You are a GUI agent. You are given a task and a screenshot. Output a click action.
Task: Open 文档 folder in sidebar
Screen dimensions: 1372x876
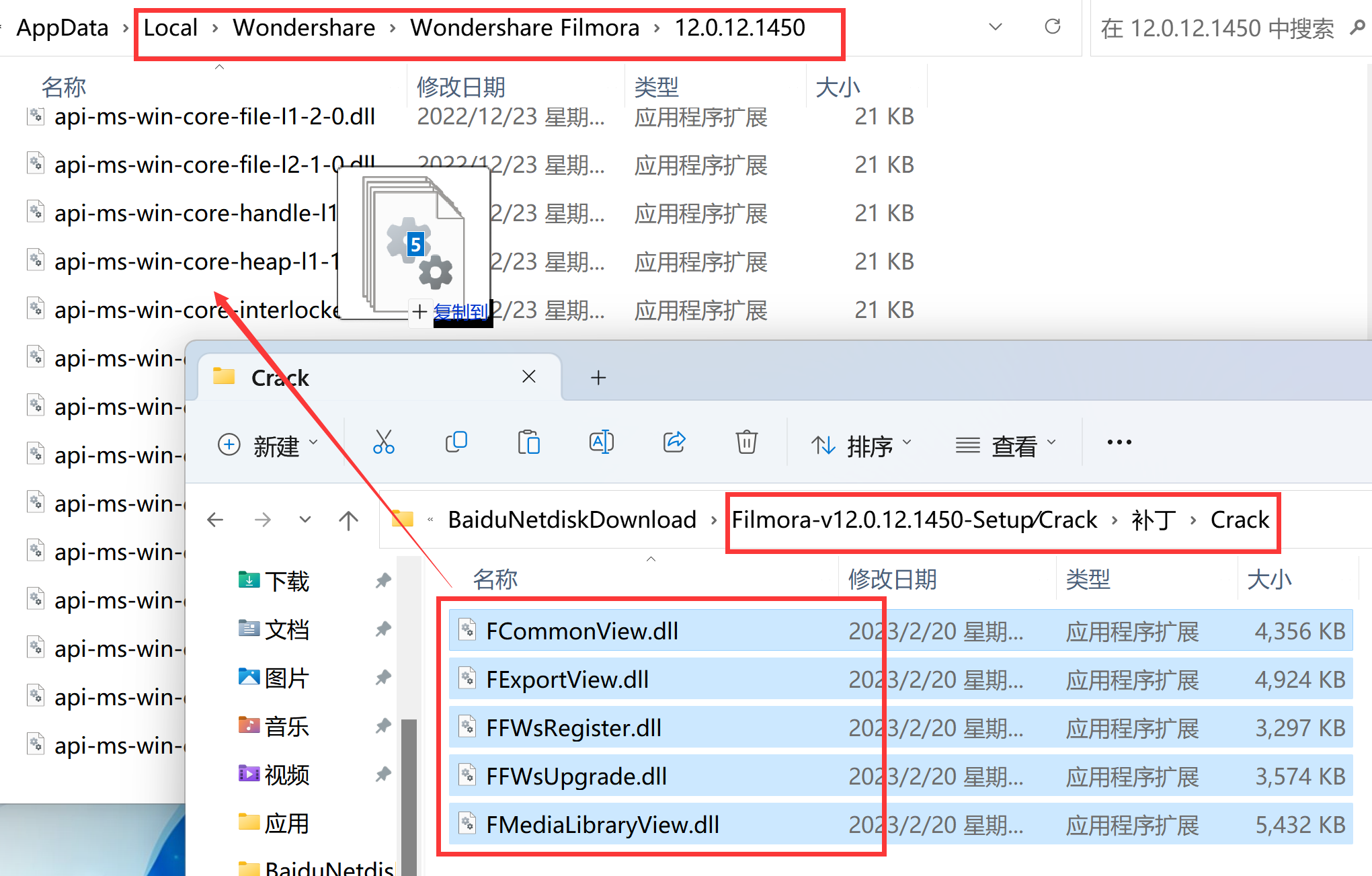(274, 629)
